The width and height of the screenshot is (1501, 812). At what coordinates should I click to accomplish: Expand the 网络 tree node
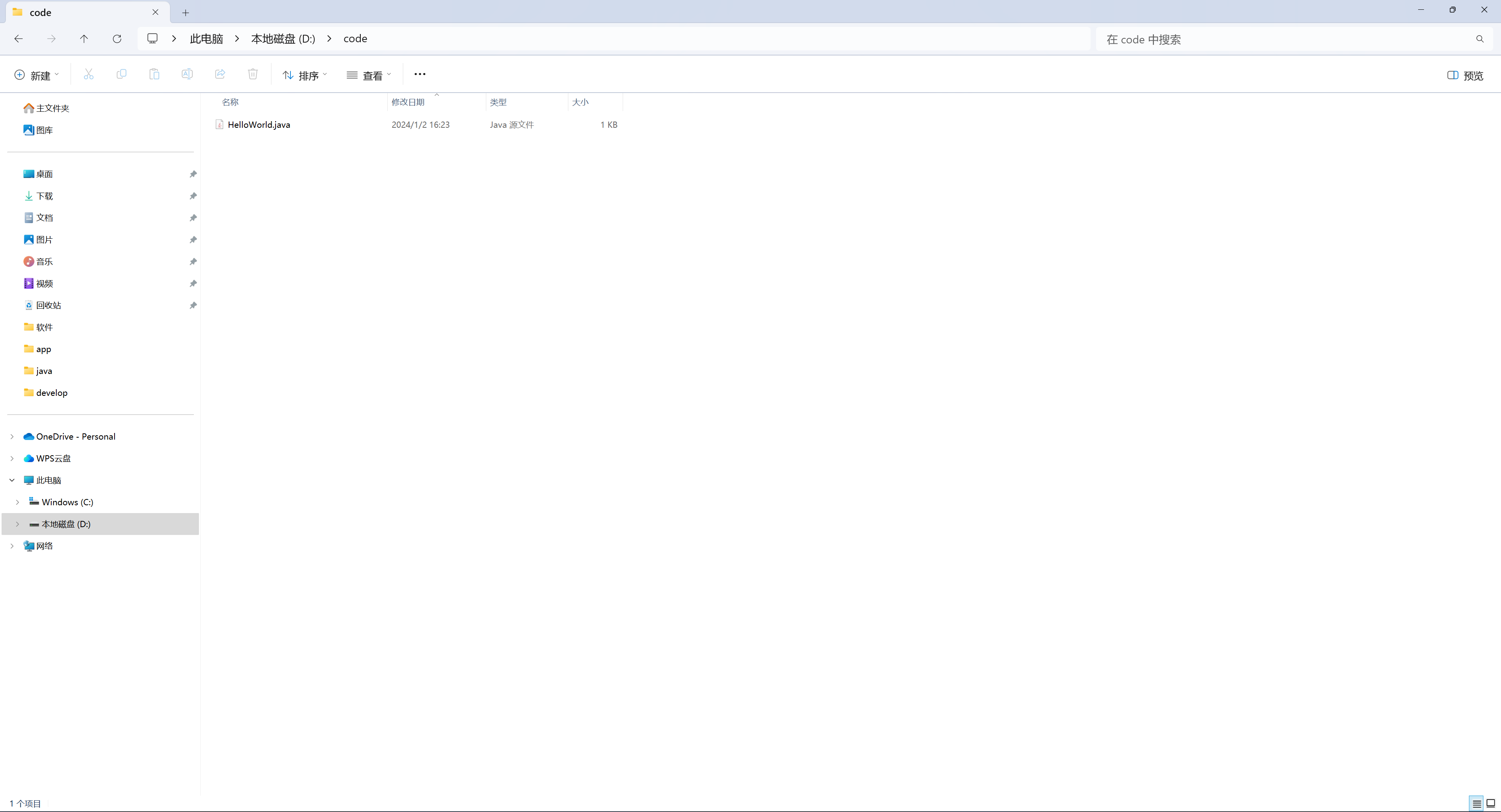point(12,546)
